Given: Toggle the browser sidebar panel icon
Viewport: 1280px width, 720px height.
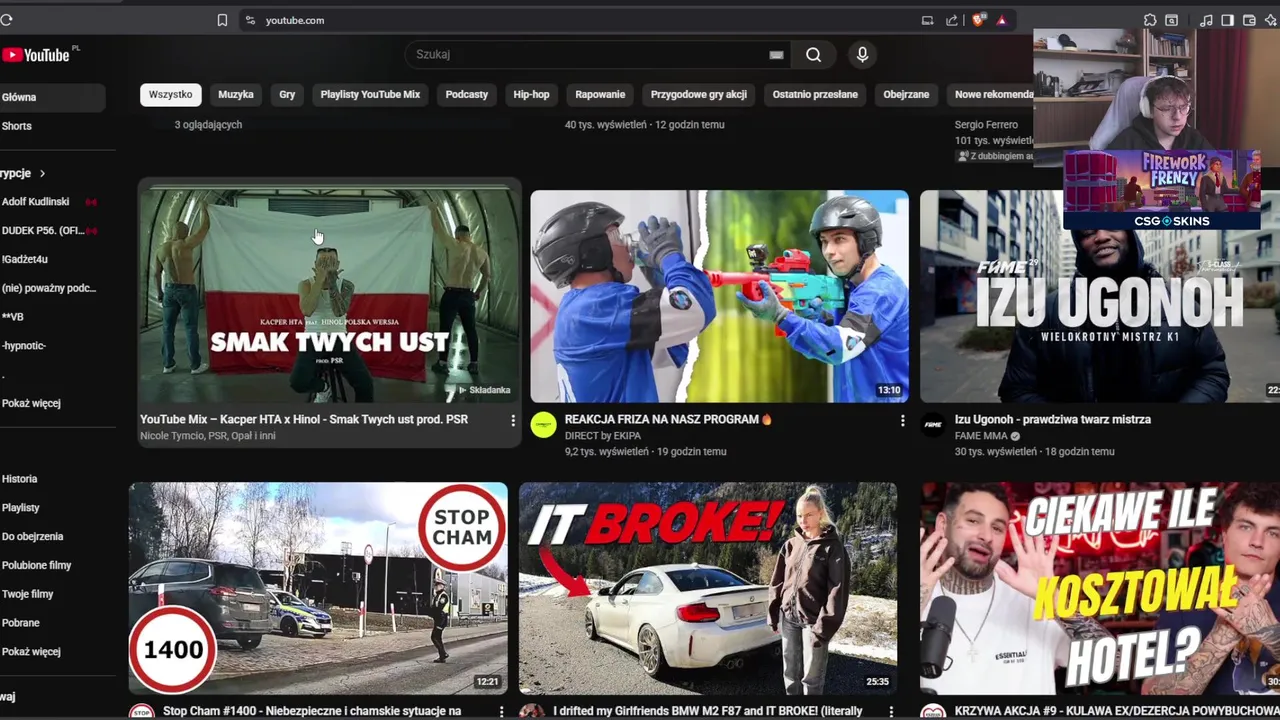Looking at the screenshot, I should click(1227, 20).
